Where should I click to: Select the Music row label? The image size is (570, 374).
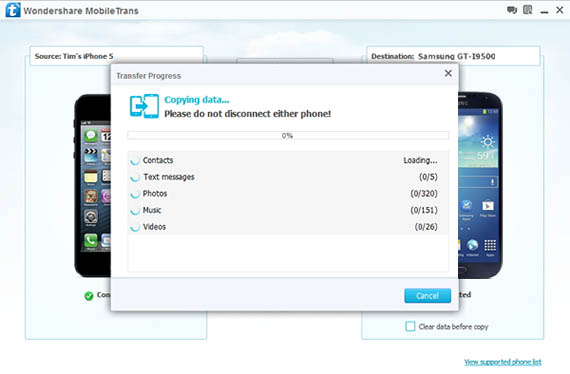coord(152,210)
